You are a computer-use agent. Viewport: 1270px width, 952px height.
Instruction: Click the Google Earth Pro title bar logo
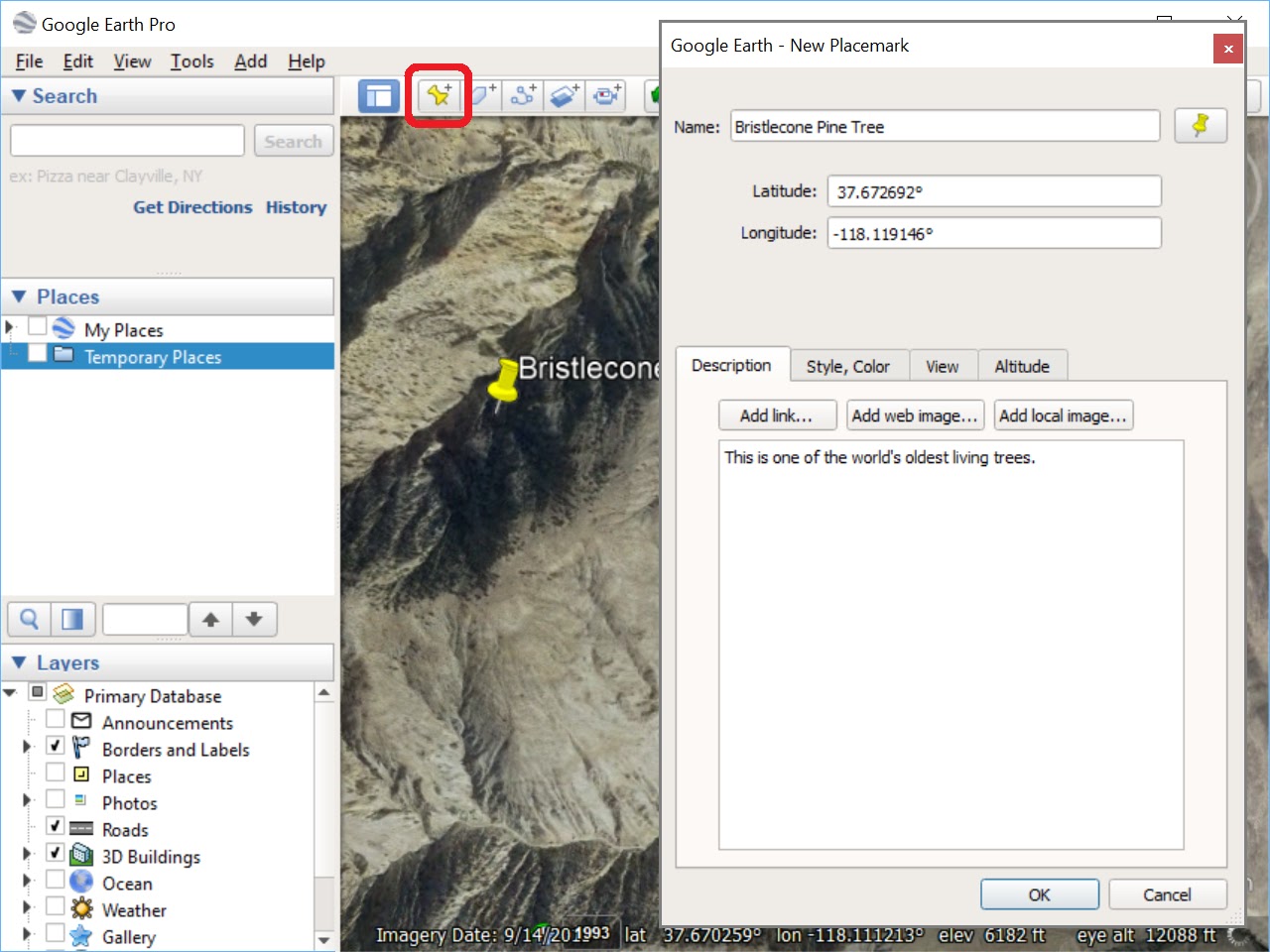[24, 23]
